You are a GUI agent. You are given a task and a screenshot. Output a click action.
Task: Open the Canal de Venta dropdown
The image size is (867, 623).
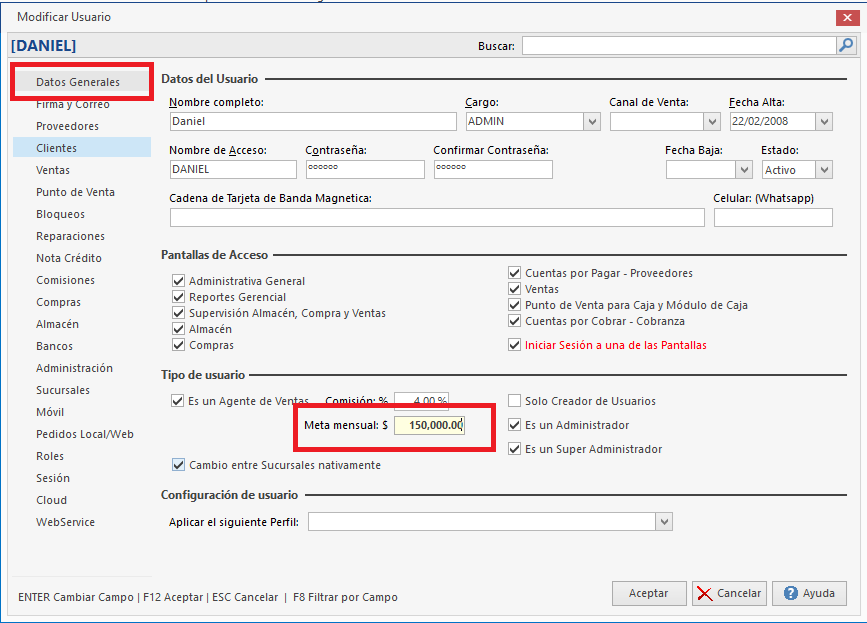[712, 122]
